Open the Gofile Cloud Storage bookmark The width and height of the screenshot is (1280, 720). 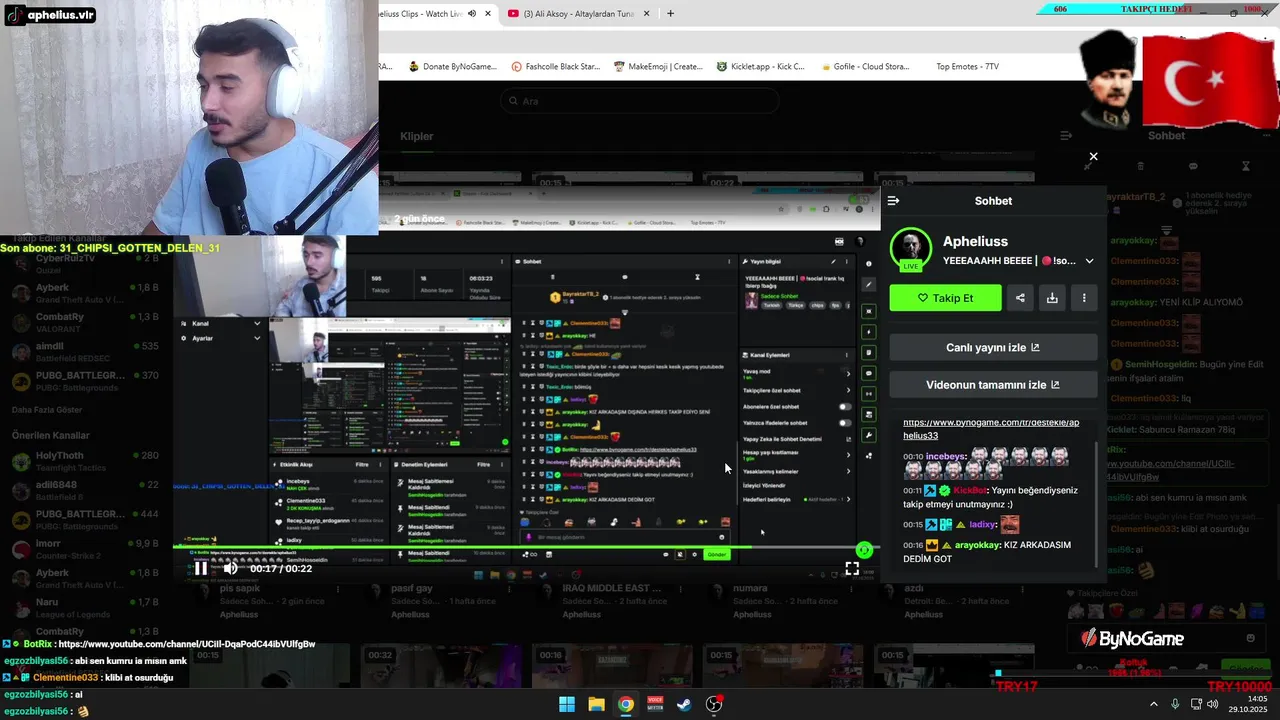tap(865, 67)
